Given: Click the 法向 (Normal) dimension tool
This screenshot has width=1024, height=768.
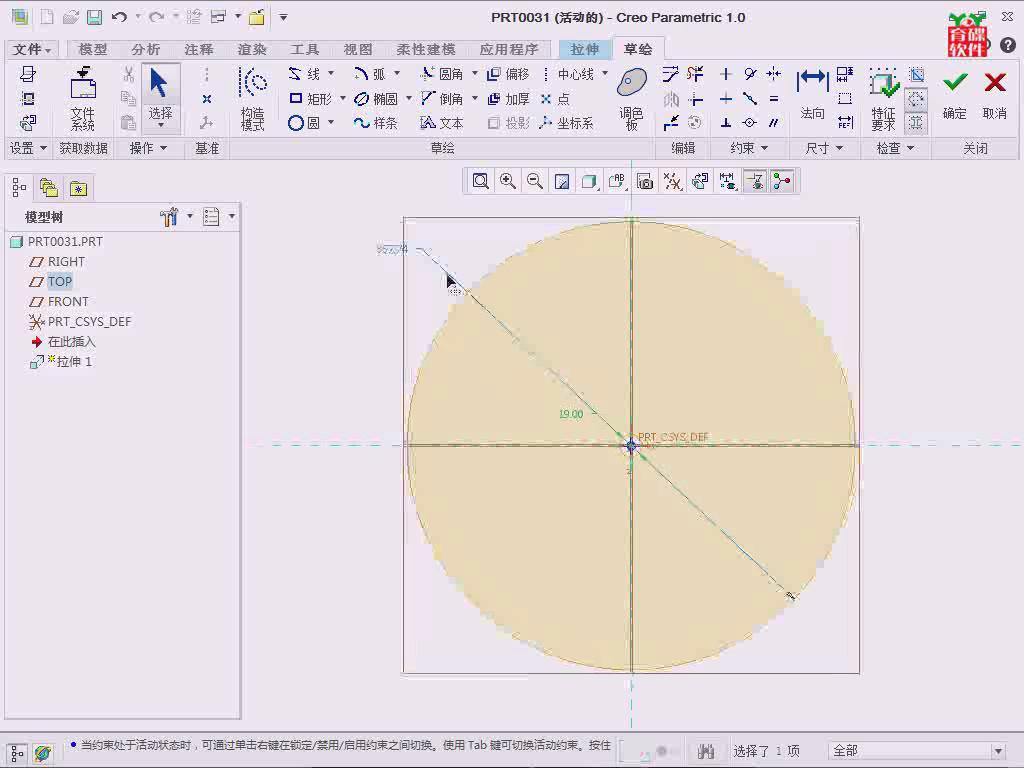Looking at the screenshot, I should pos(812,95).
